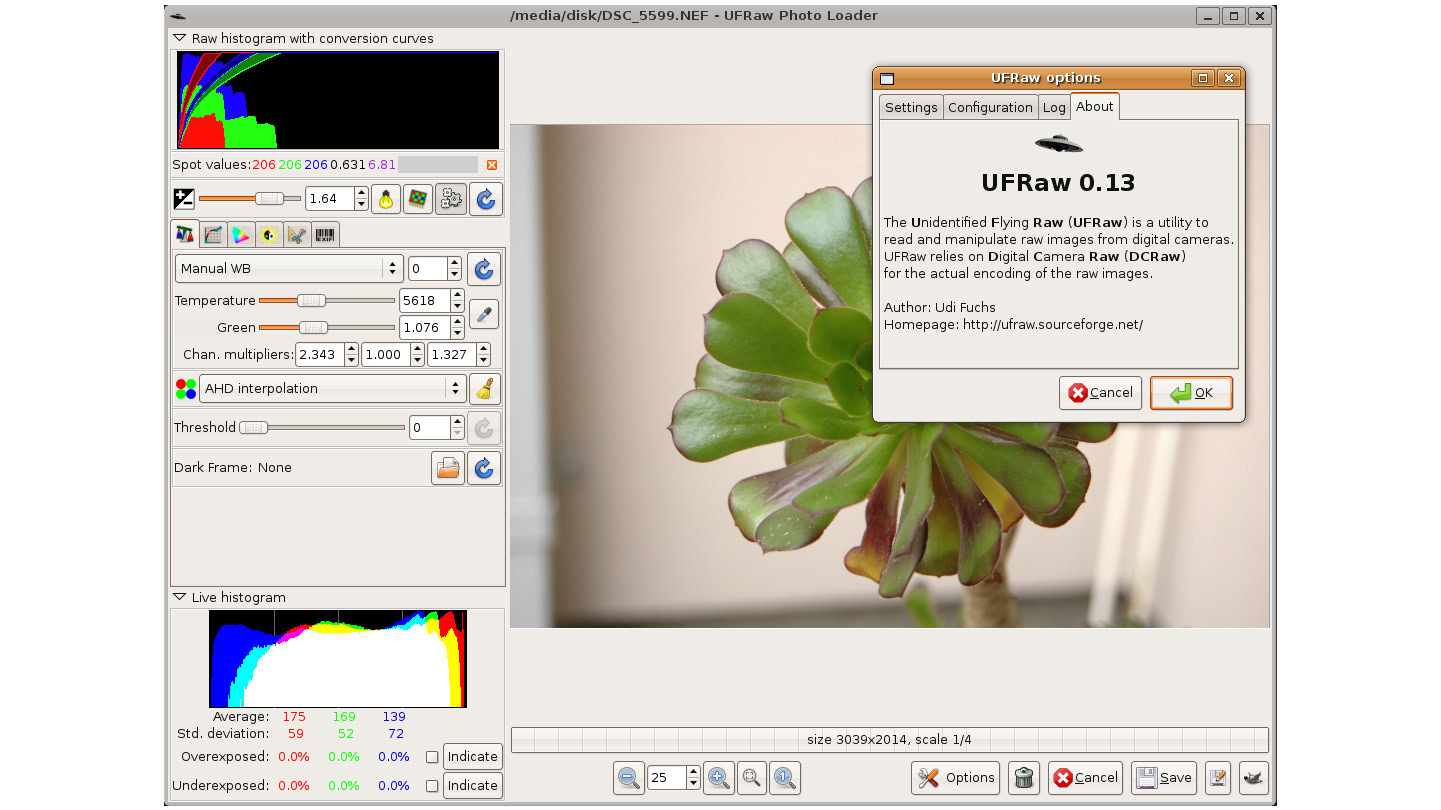Toggle the overexposed Indicate checkbox
This screenshot has width=1441, height=810.
(432, 757)
